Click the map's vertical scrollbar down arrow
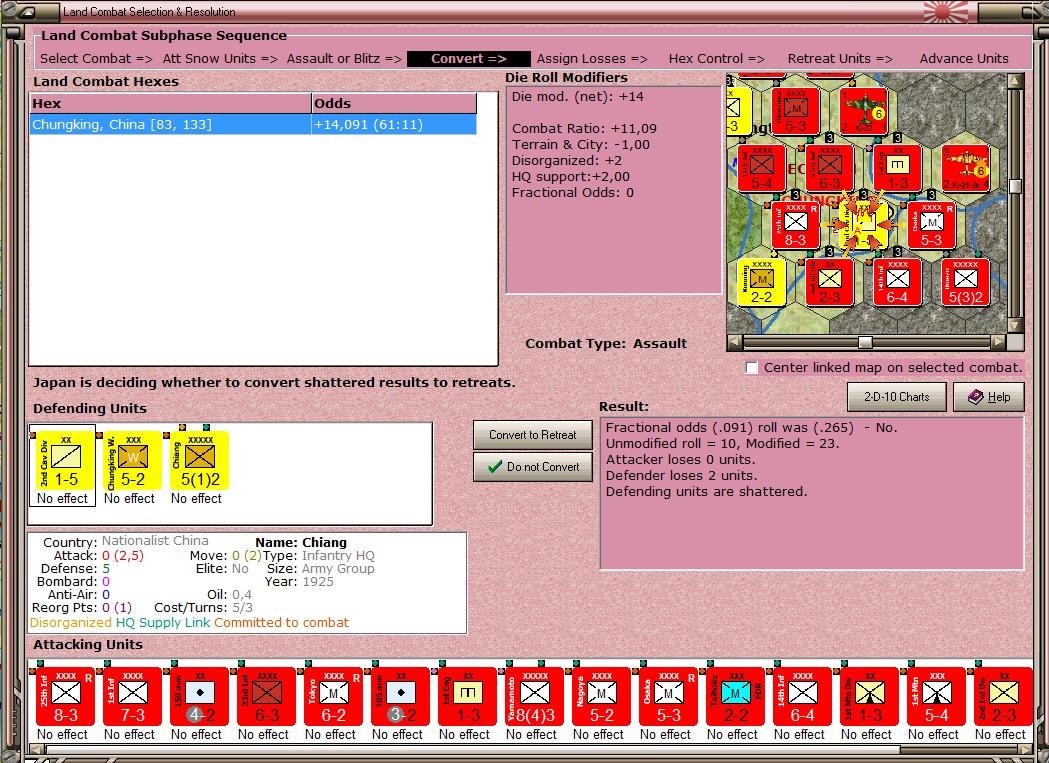Image resolution: width=1049 pixels, height=763 pixels. (x=1015, y=326)
